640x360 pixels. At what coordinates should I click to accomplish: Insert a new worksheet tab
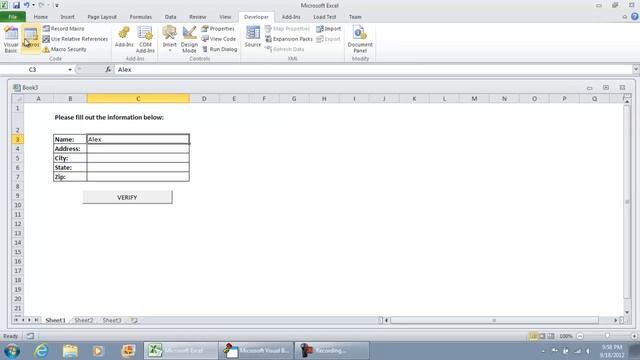point(134,320)
